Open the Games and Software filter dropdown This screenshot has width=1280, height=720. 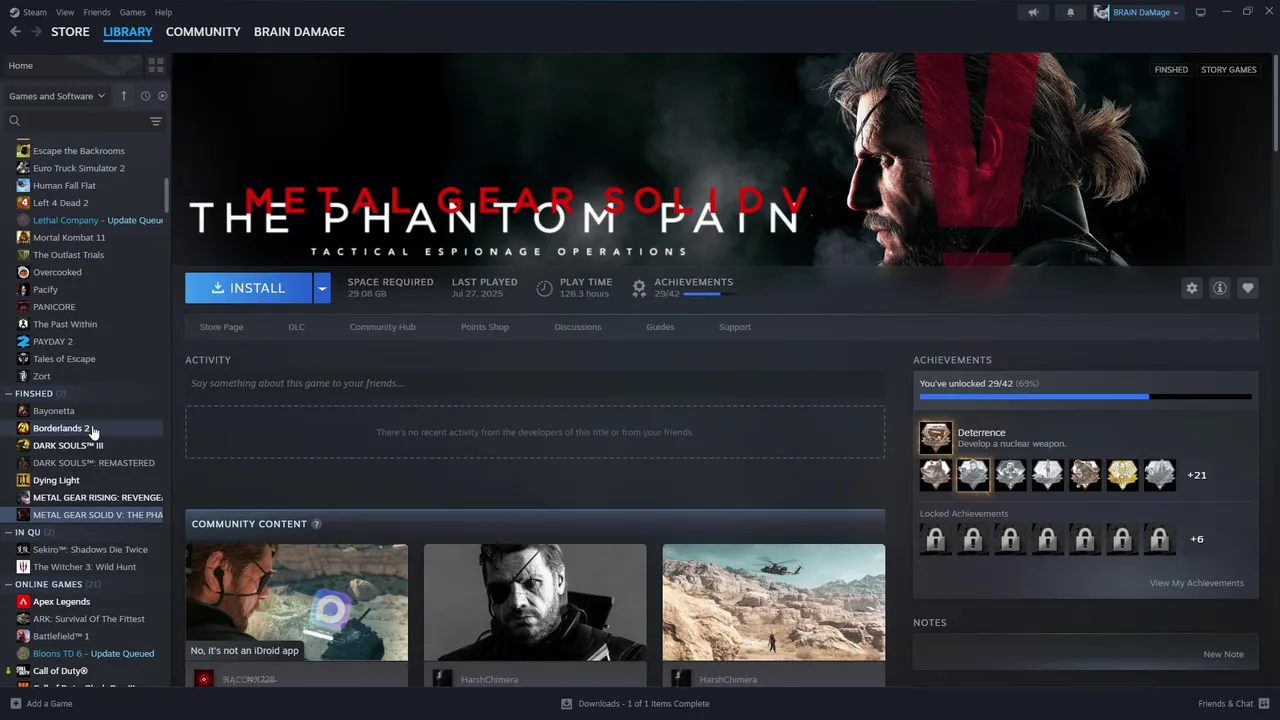pyautogui.click(x=57, y=96)
